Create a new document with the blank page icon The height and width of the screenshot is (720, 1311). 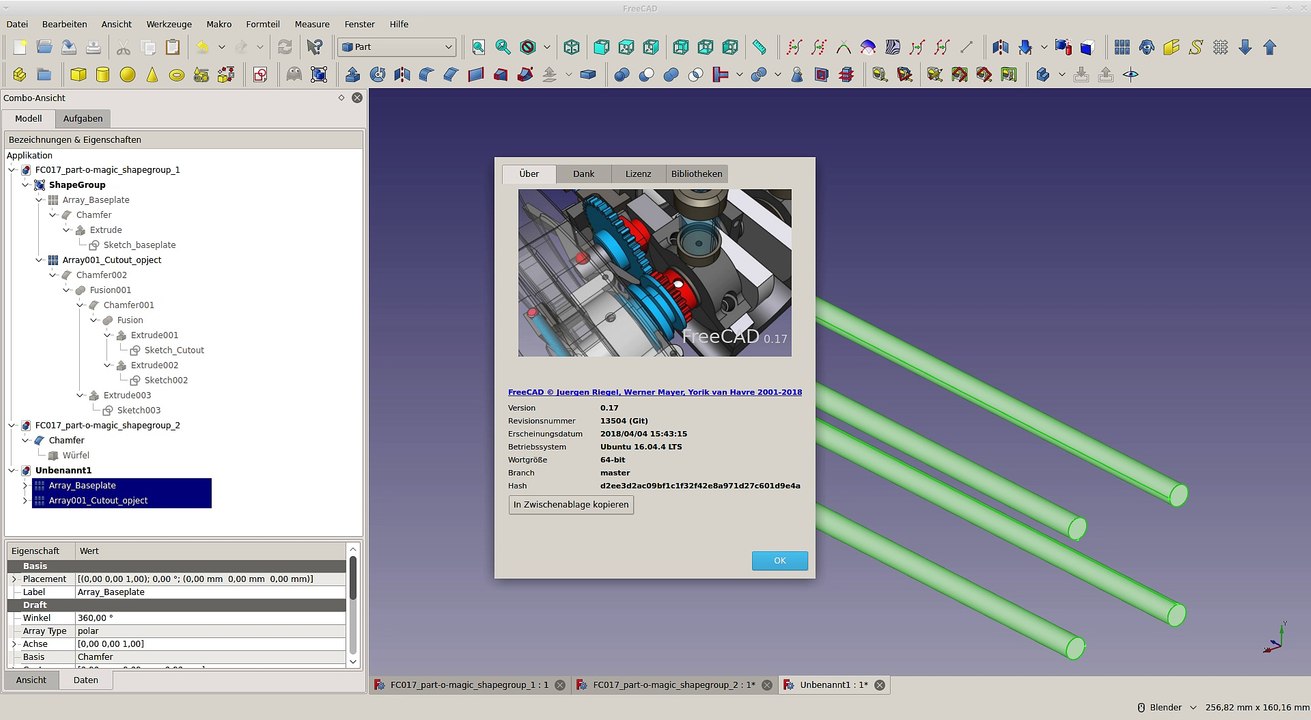pyautogui.click(x=19, y=47)
